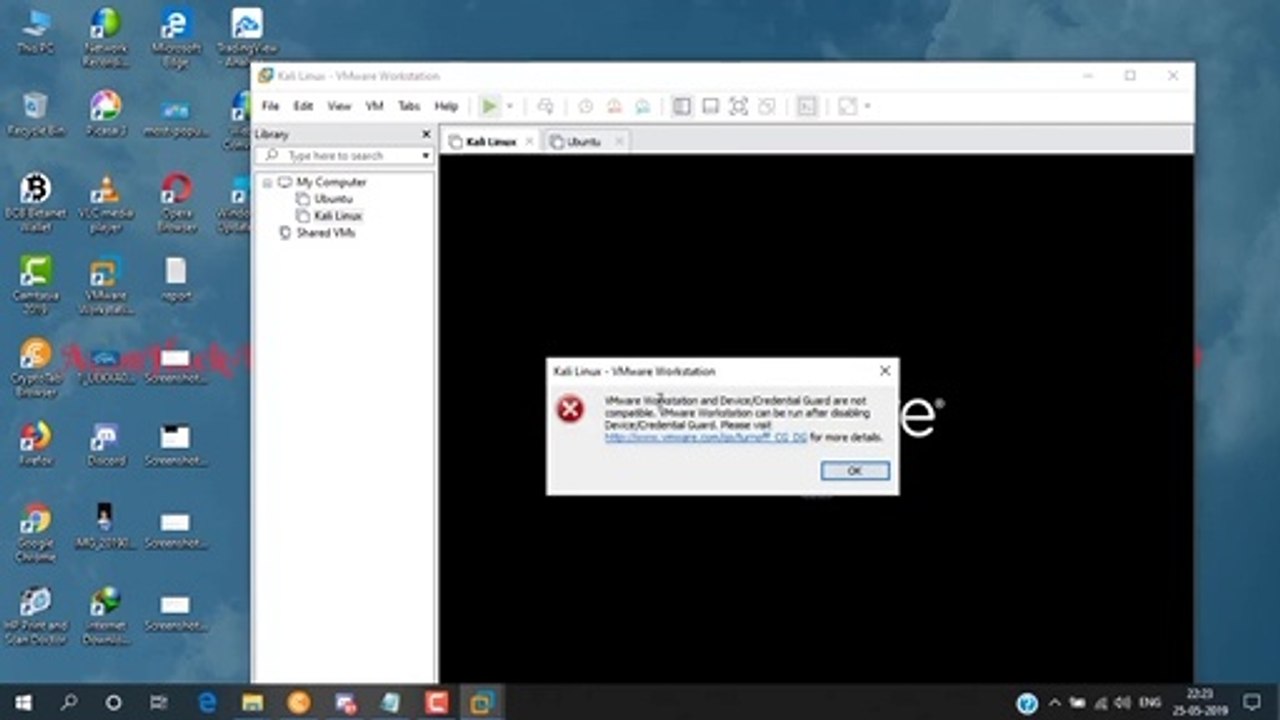Select Google Chrome desktop icon
Viewport: 1280px width, 720px height.
[x=35, y=532]
